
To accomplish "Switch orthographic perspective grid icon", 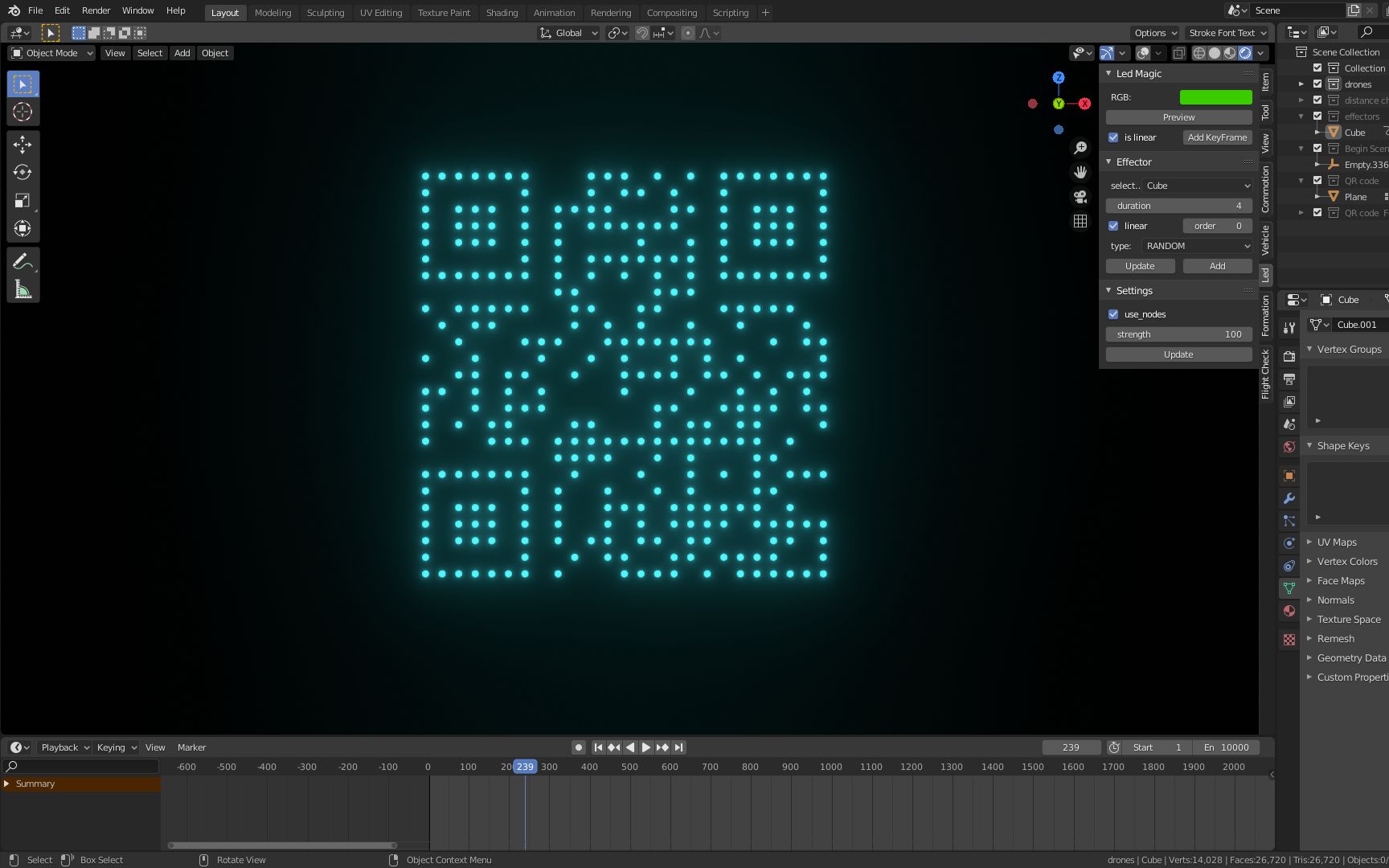I will (x=1080, y=221).
